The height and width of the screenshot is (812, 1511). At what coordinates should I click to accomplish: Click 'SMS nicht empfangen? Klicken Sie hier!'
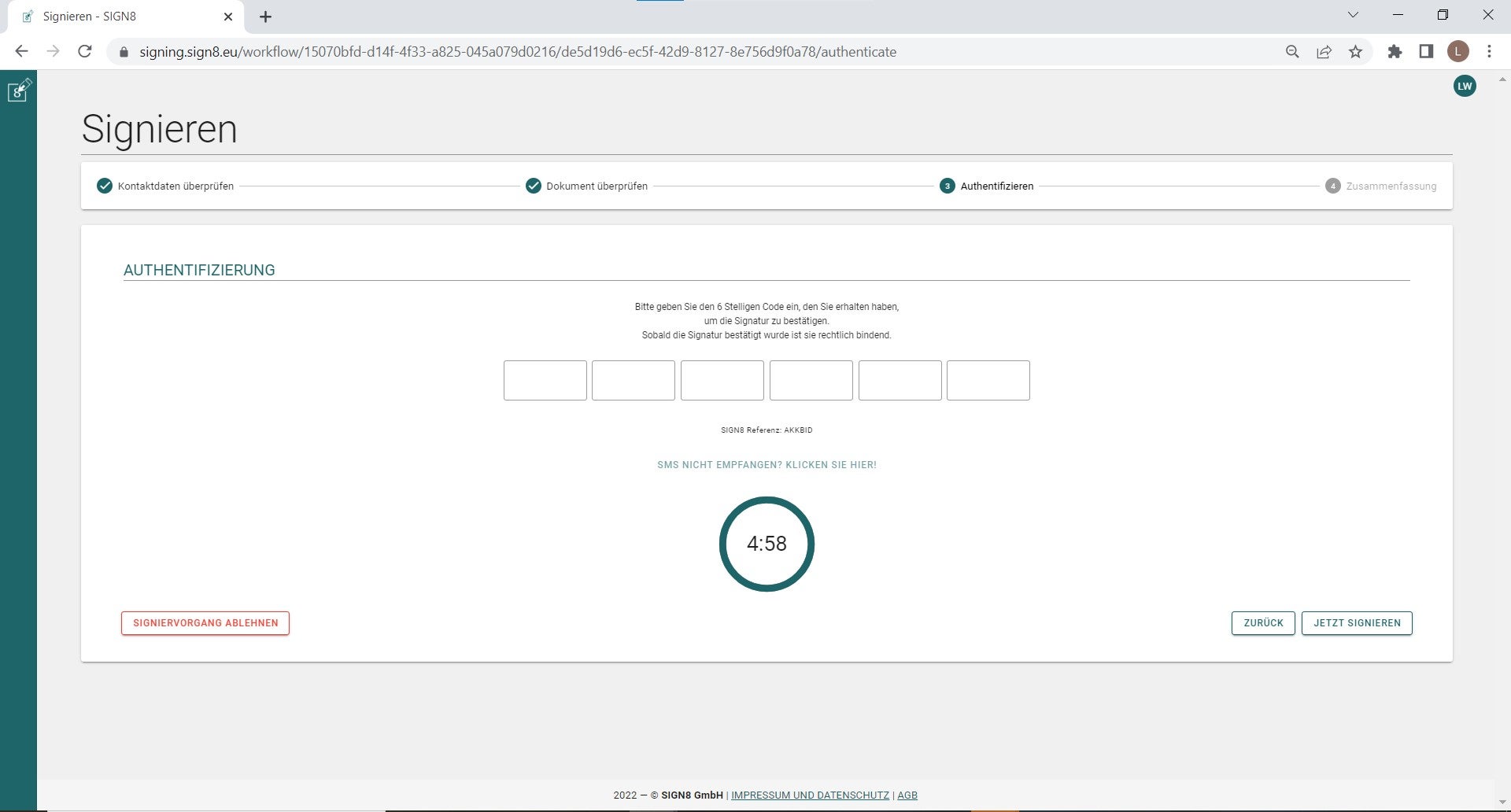tap(767, 465)
